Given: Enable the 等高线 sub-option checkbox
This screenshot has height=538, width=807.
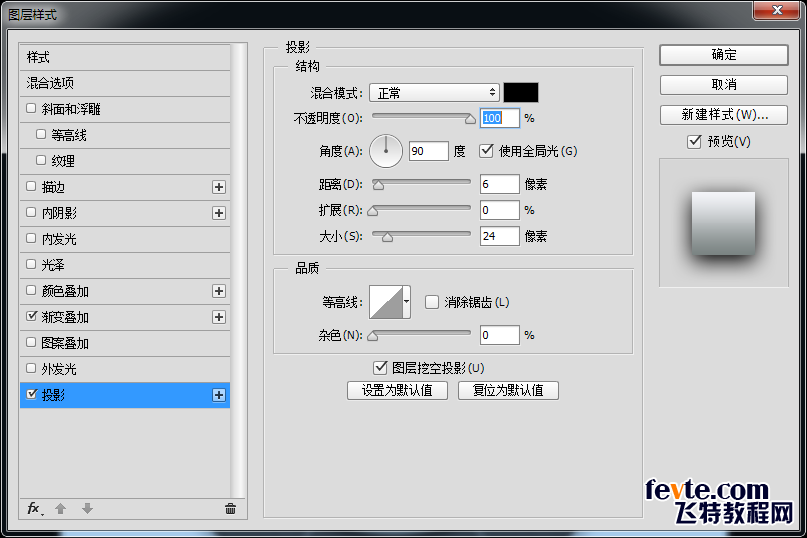Looking at the screenshot, I should 41,134.
